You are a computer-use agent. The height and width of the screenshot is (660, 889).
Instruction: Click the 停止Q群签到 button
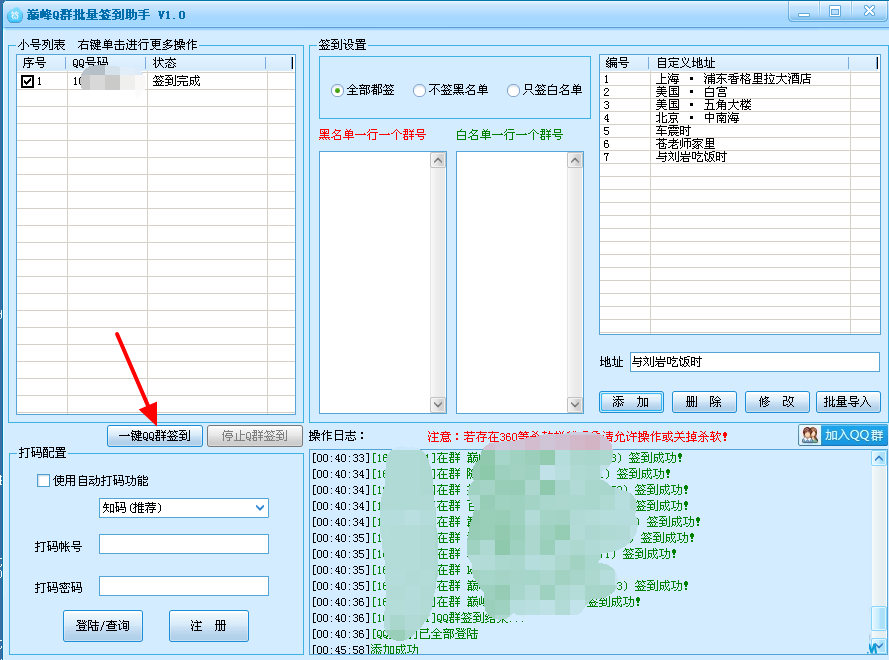(255, 435)
